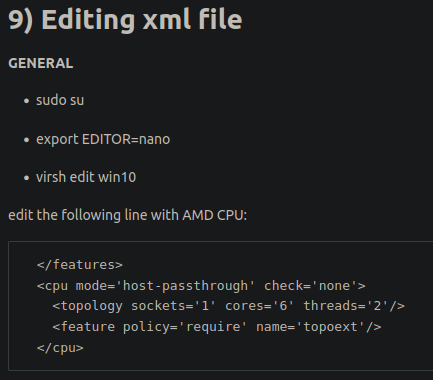433x380 pixels.
Task: Click the policy='require' attribute
Action: (185, 327)
